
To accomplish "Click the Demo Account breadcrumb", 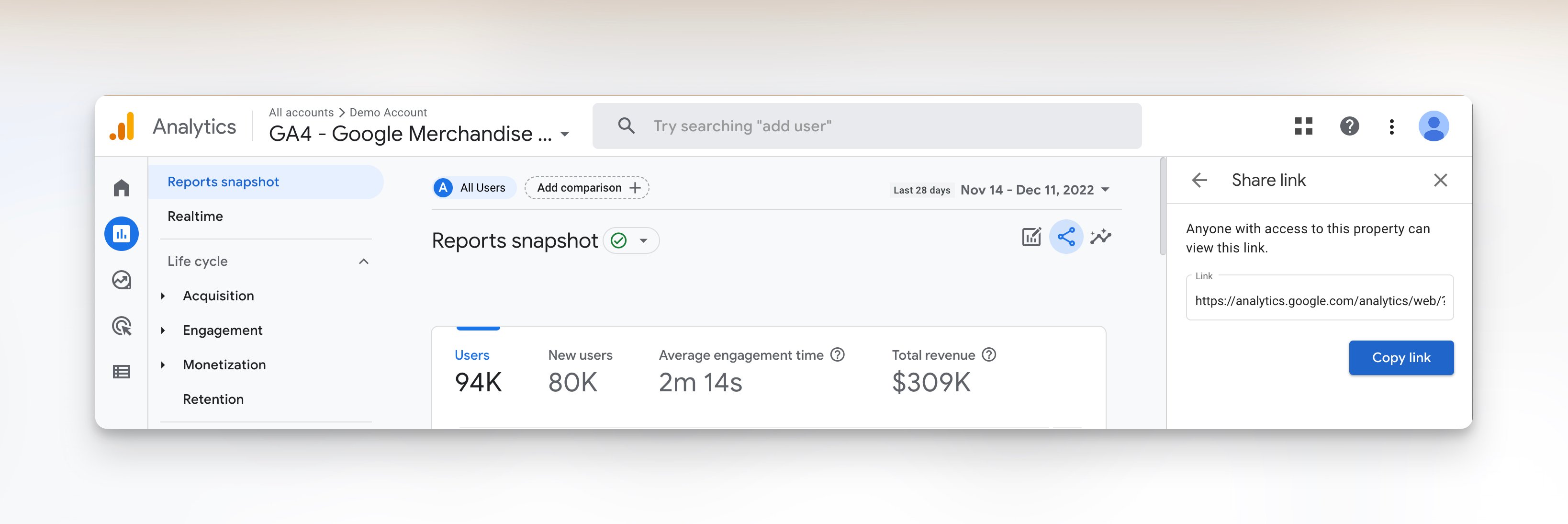I will click(388, 113).
